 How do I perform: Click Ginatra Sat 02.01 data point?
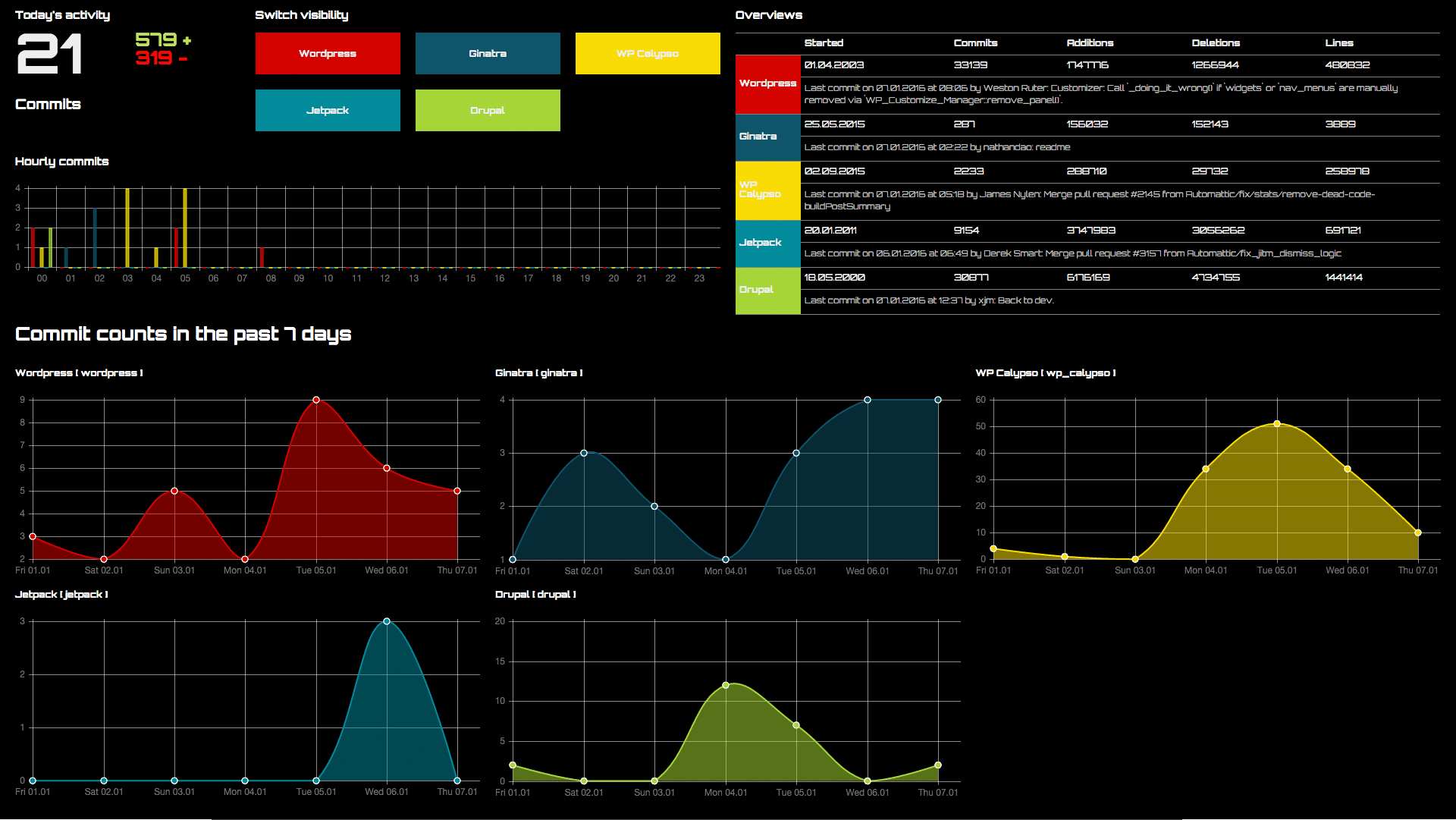coord(584,453)
